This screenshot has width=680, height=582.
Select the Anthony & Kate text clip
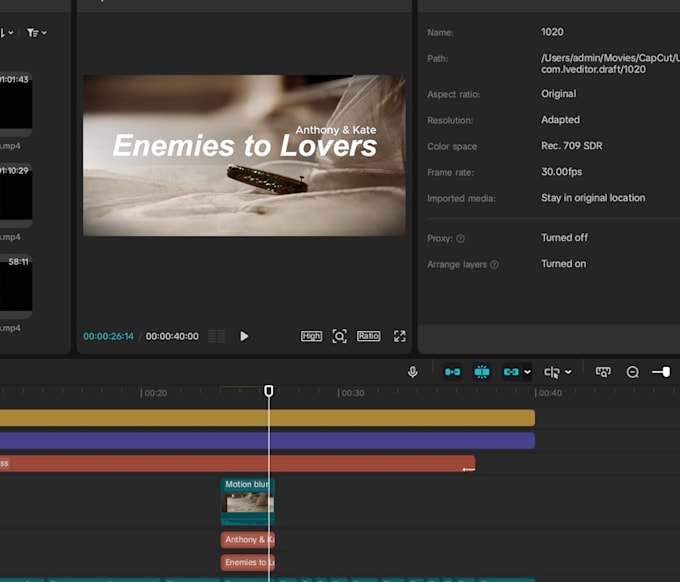pyautogui.click(x=248, y=539)
